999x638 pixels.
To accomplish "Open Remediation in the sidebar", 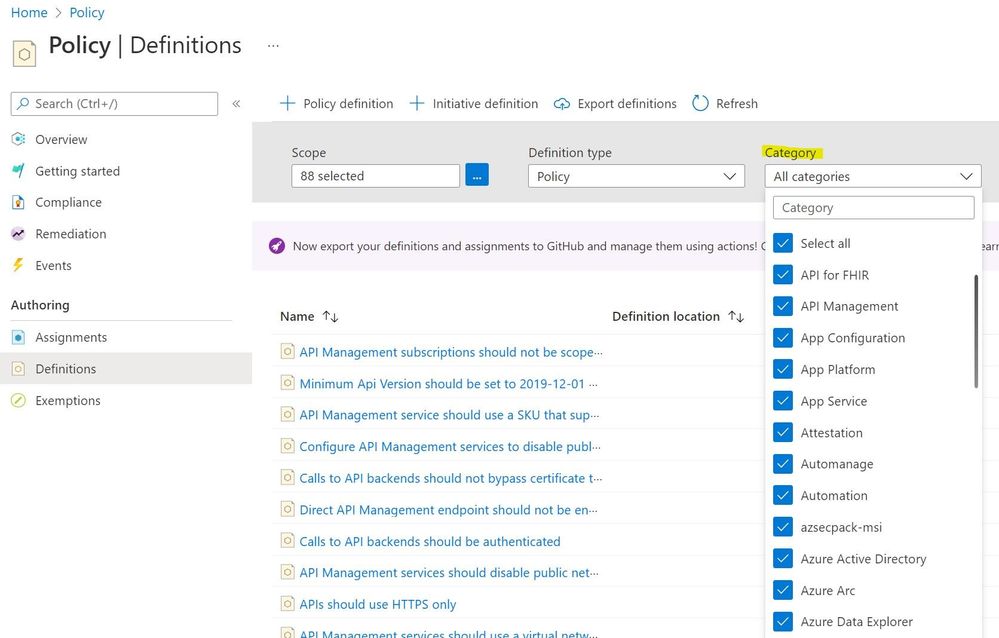I will 71,234.
